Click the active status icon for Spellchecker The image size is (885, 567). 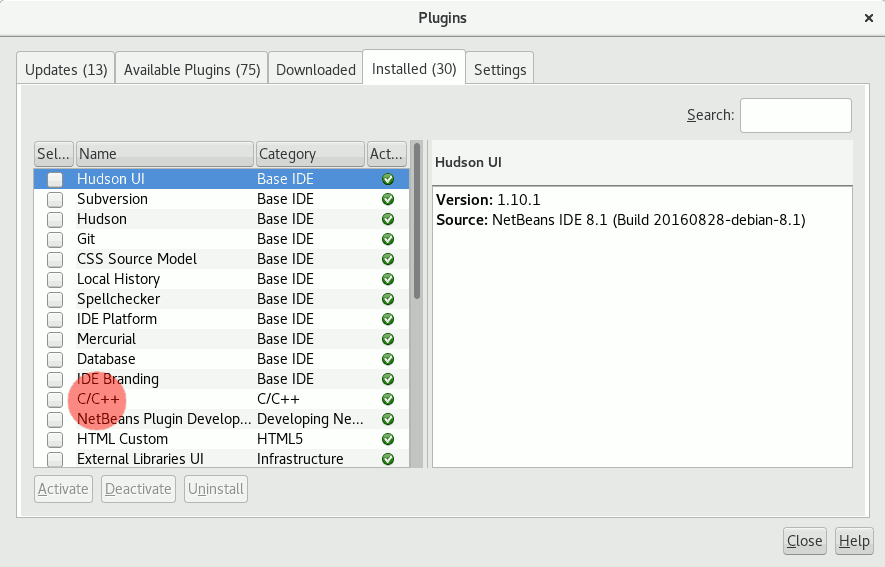click(x=388, y=299)
